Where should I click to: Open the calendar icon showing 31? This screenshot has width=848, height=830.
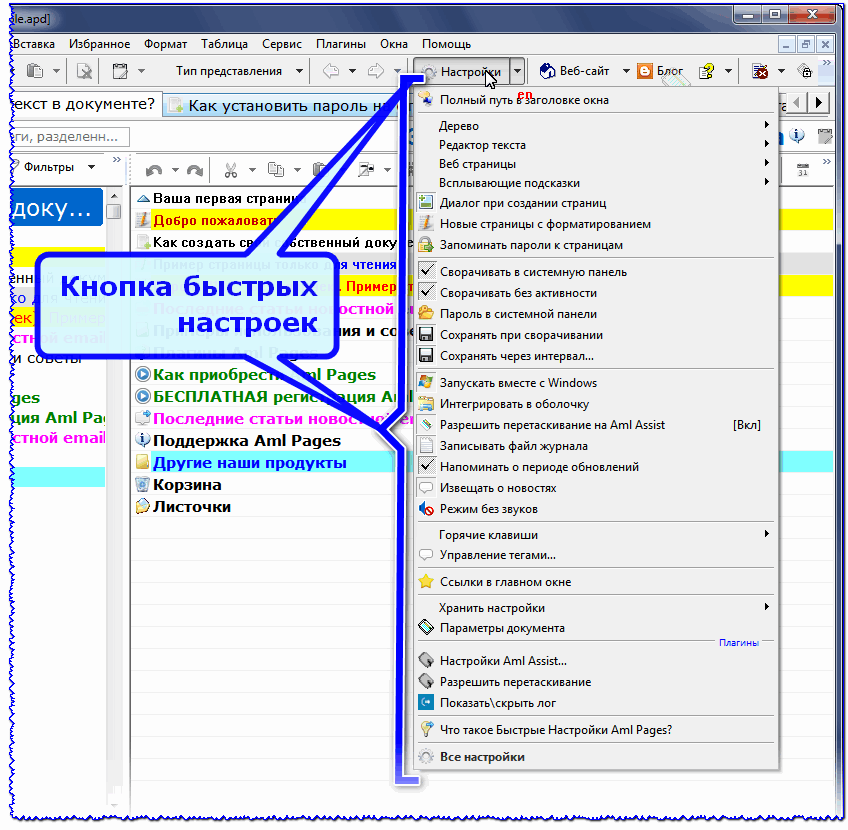point(803,170)
